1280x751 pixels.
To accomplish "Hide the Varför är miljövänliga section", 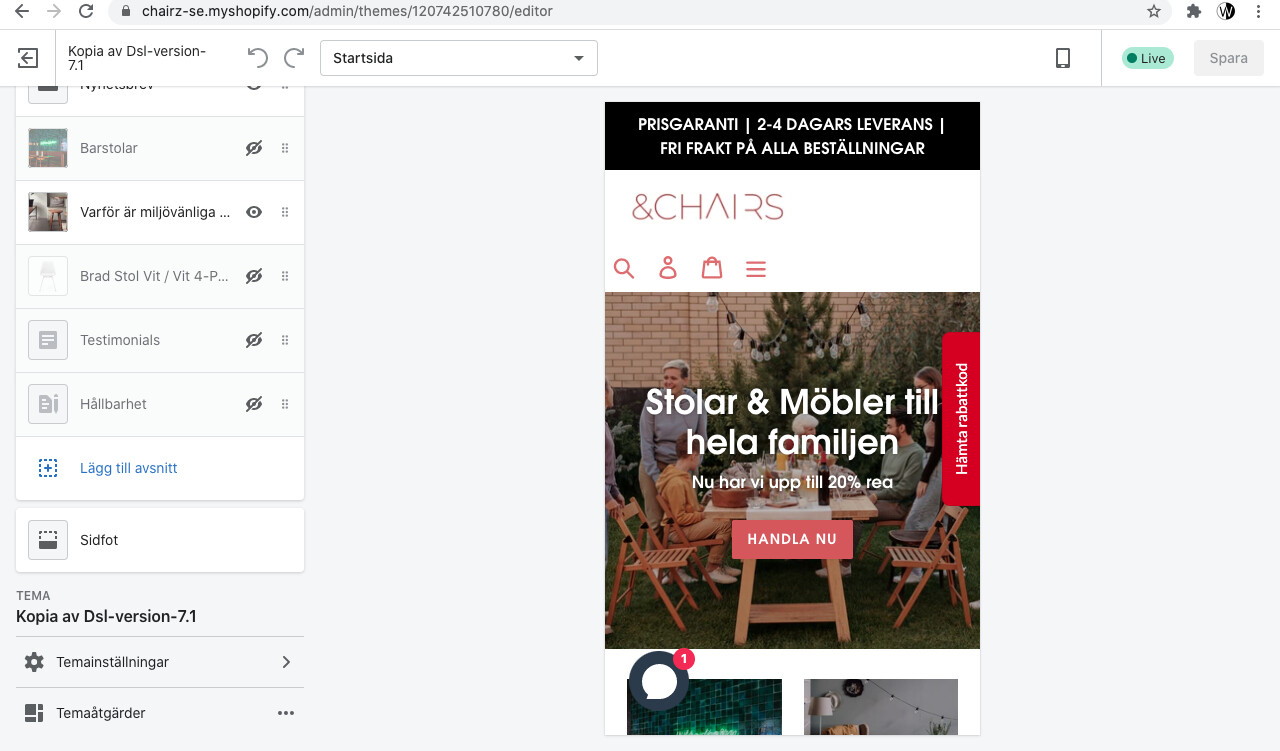I will point(254,212).
